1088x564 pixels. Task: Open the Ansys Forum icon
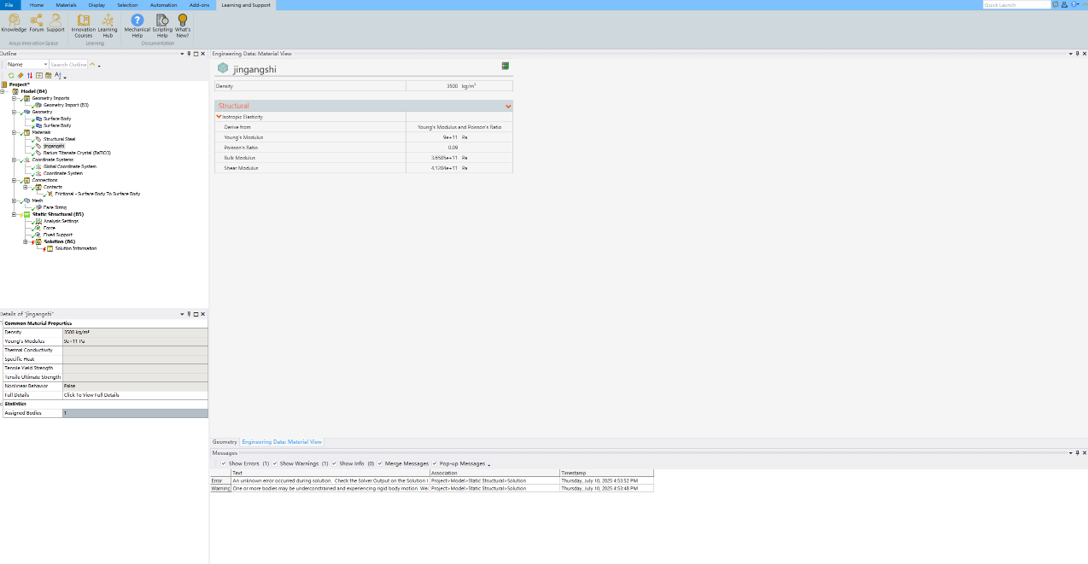click(36, 24)
